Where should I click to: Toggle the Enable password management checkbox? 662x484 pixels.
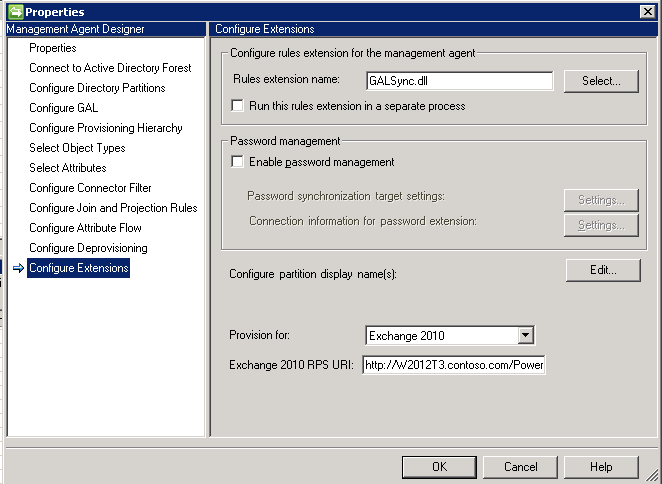(237, 161)
